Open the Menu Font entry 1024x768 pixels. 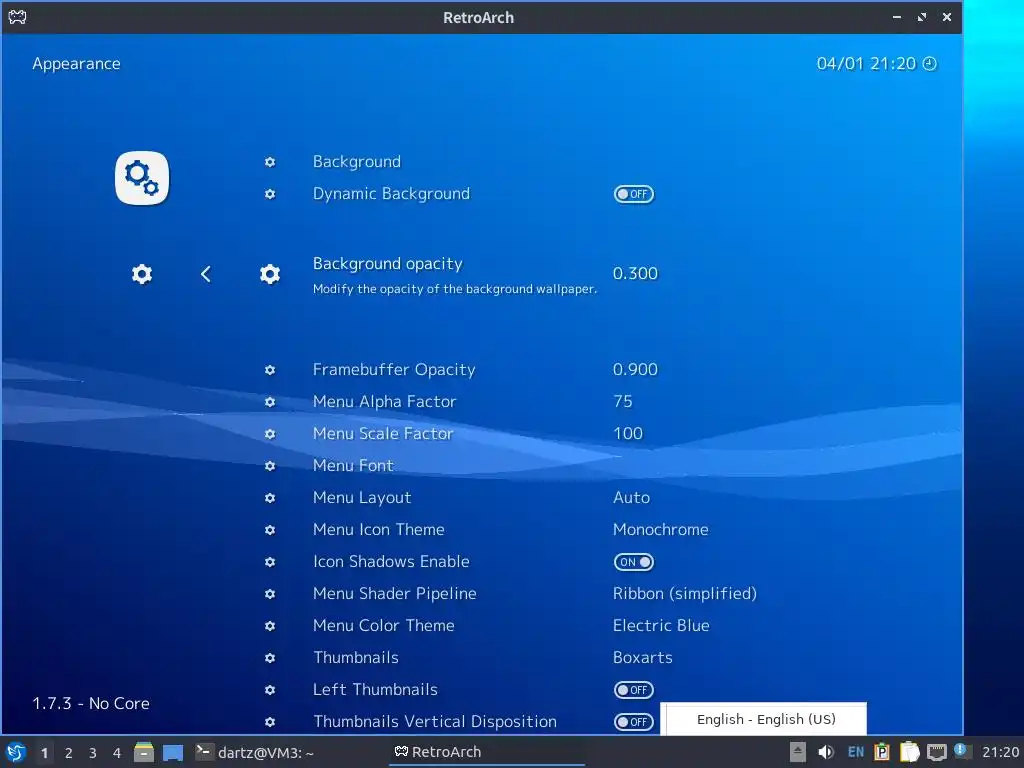[353, 466]
